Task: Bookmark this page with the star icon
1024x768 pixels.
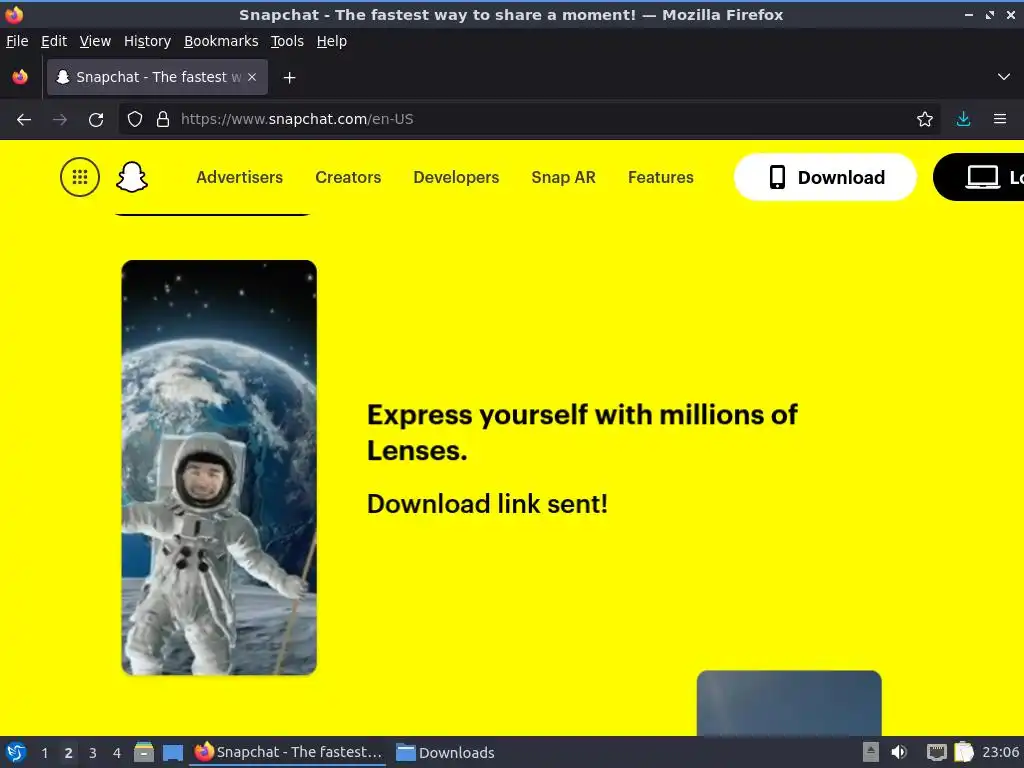Action: [x=925, y=120]
